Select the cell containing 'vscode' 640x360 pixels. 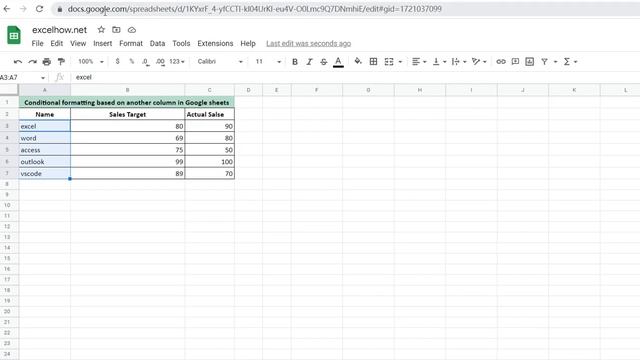44,173
